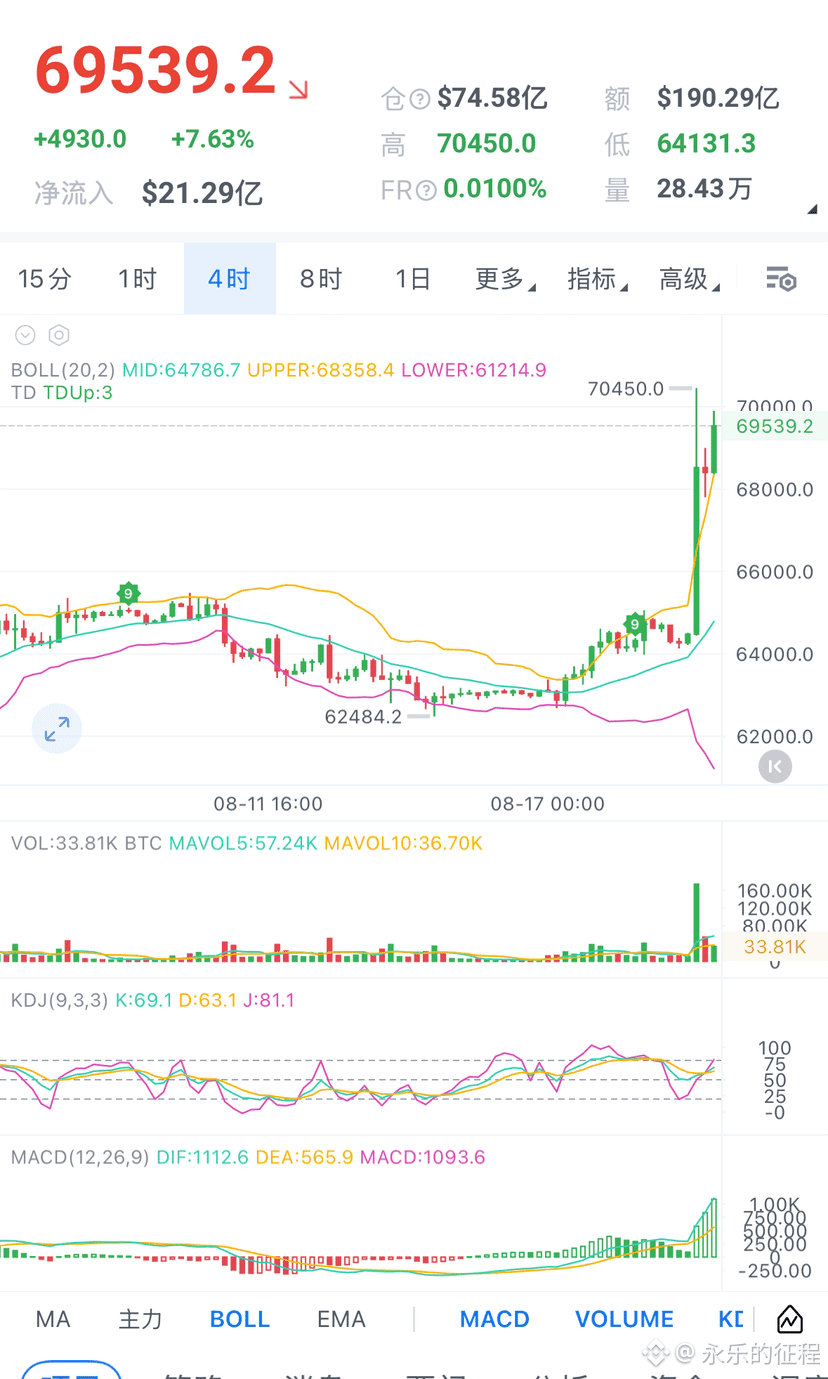Image resolution: width=828 pixels, height=1379 pixels.
Task: Open the 高级 advanced dropdown
Action: 689,279
